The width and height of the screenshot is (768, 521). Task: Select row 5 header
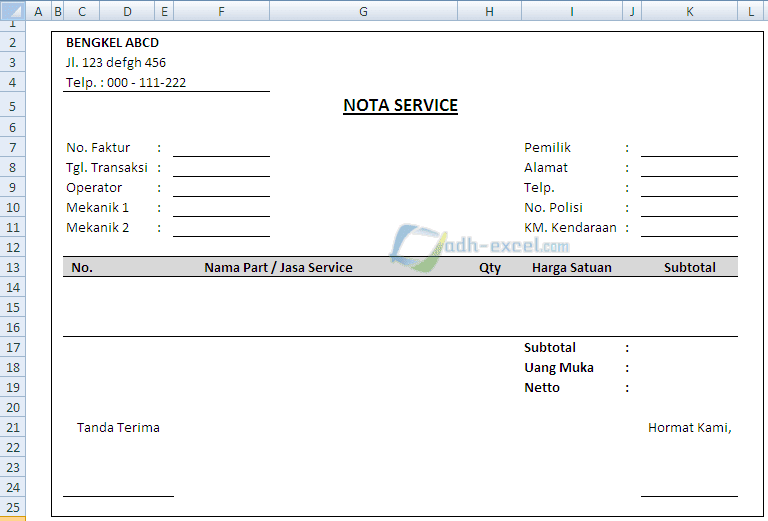coord(13,106)
